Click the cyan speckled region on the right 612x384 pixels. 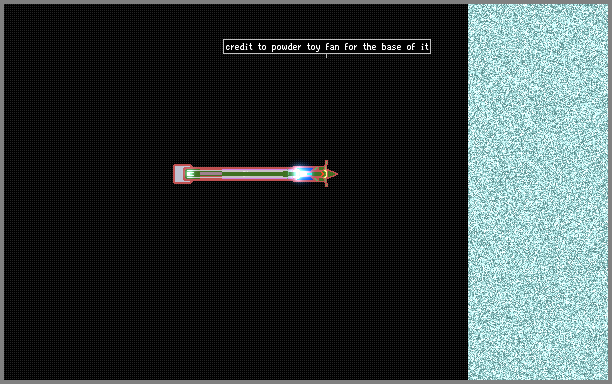point(538,192)
